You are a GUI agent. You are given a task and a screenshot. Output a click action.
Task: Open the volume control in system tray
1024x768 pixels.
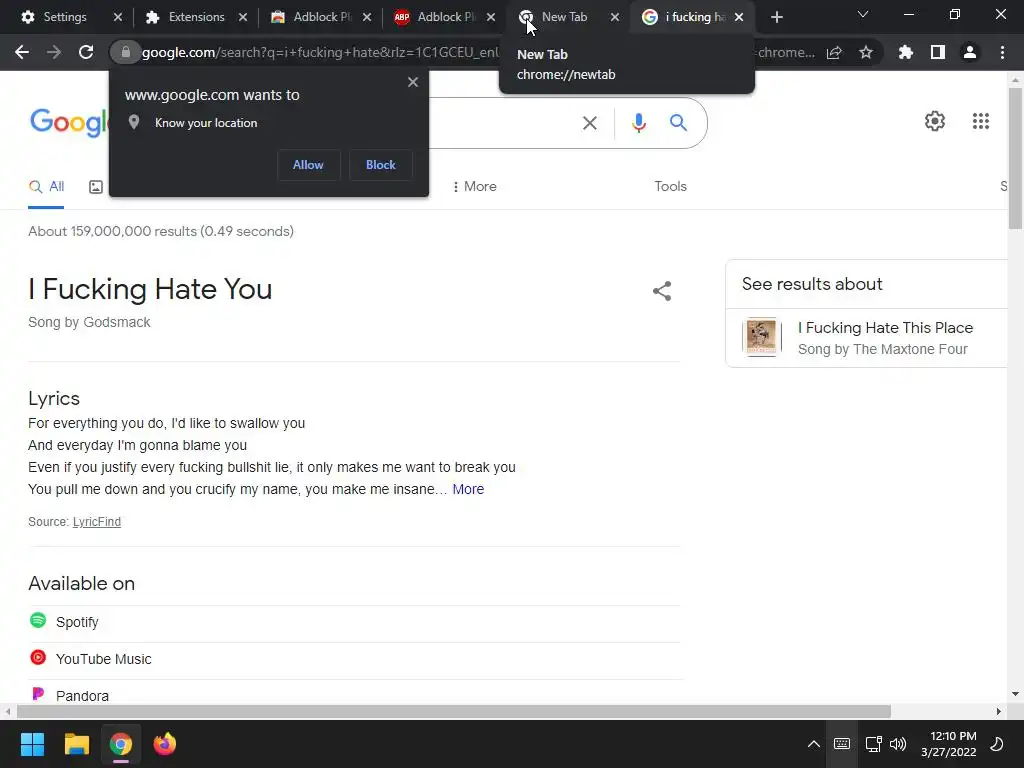(899, 744)
